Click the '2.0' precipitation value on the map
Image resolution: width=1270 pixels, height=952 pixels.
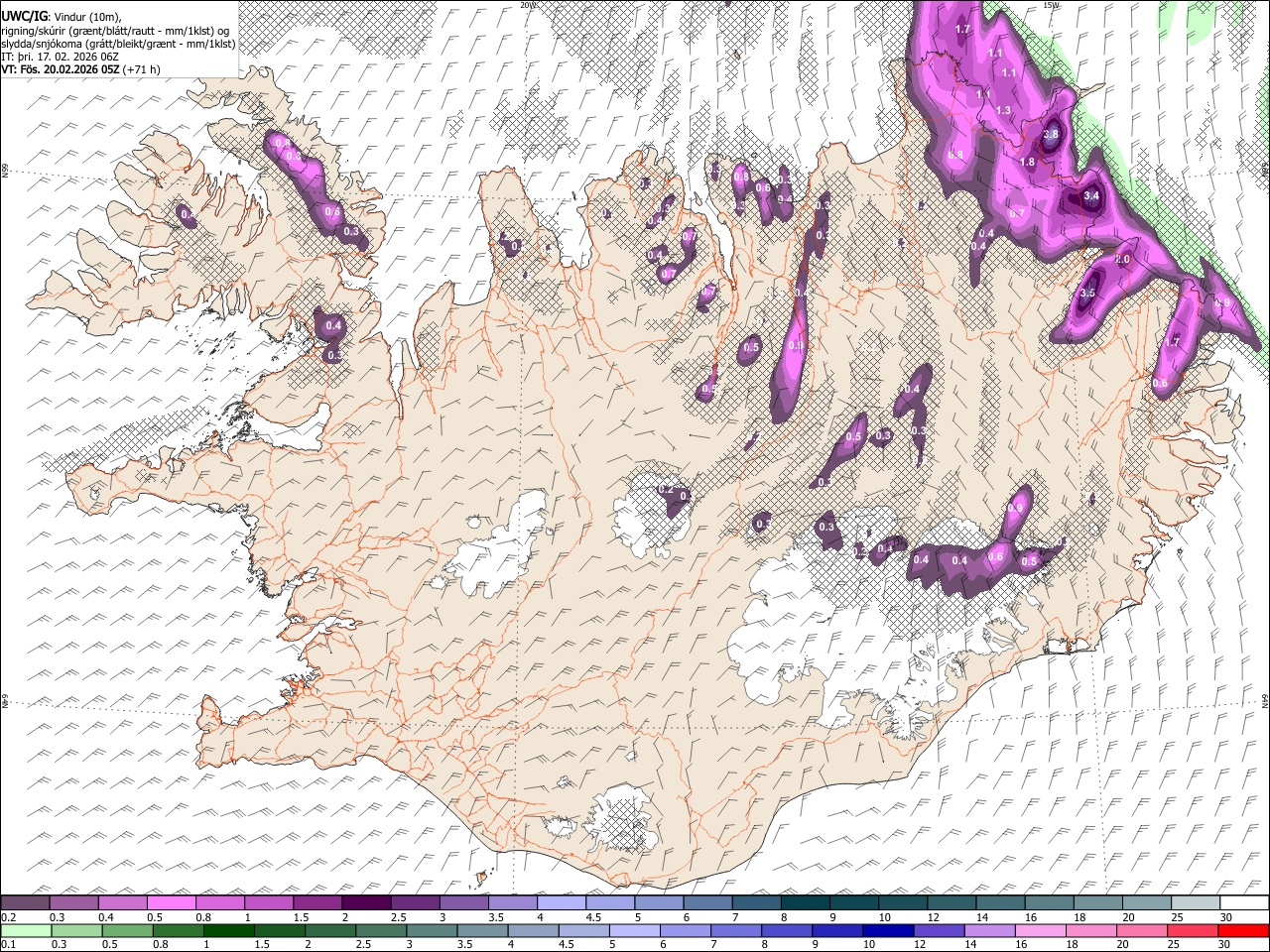[x=1123, y=259]
